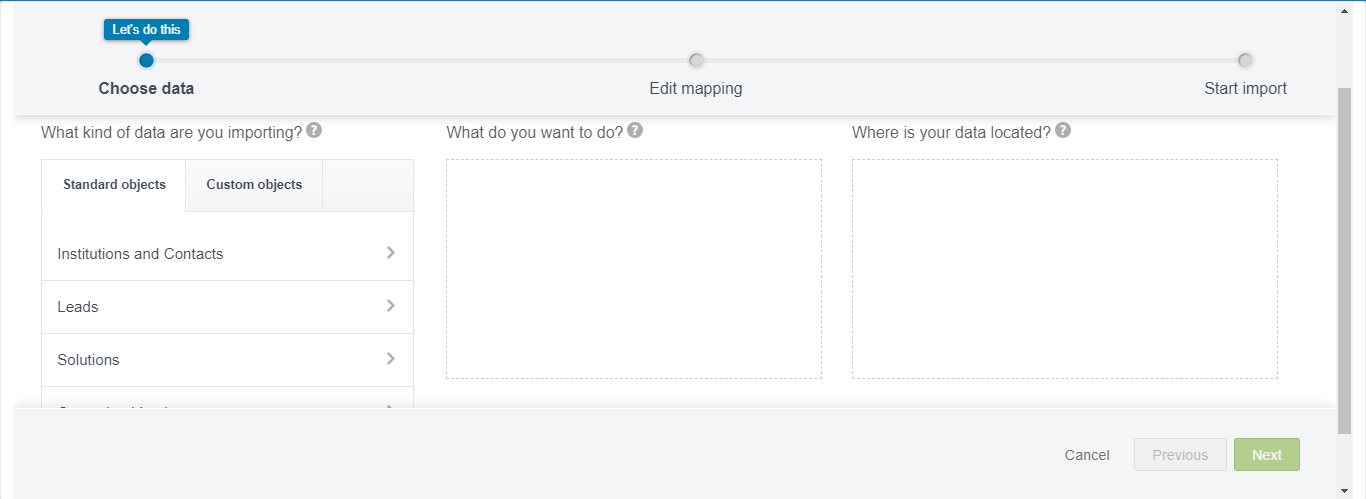Screen dimensions: 1366x499
Task: Click the Start import step circle
Action: 1245,60
